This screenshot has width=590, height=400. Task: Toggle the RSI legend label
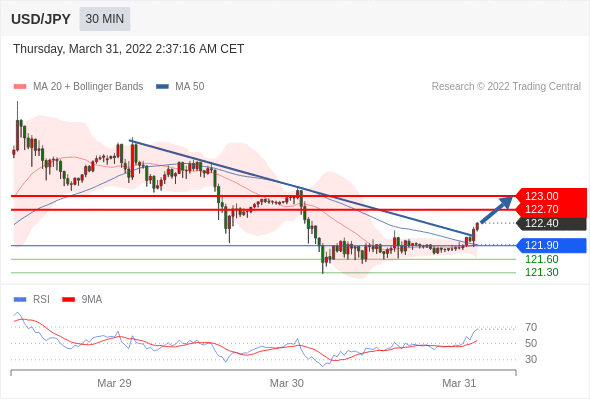41,300
